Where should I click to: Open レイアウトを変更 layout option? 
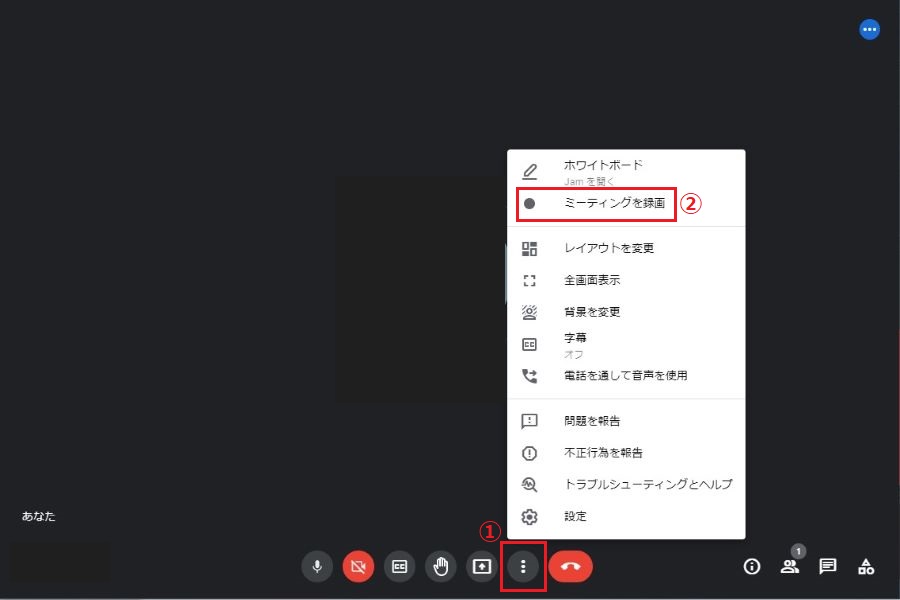pos(608,248)
